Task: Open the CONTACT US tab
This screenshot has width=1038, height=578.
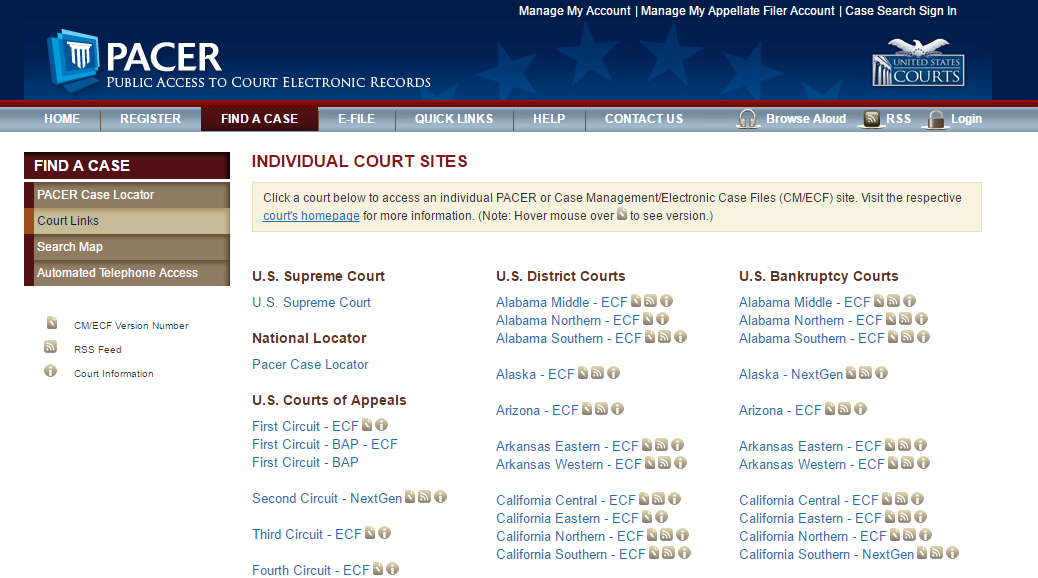Action: click(x=644, y=119)
